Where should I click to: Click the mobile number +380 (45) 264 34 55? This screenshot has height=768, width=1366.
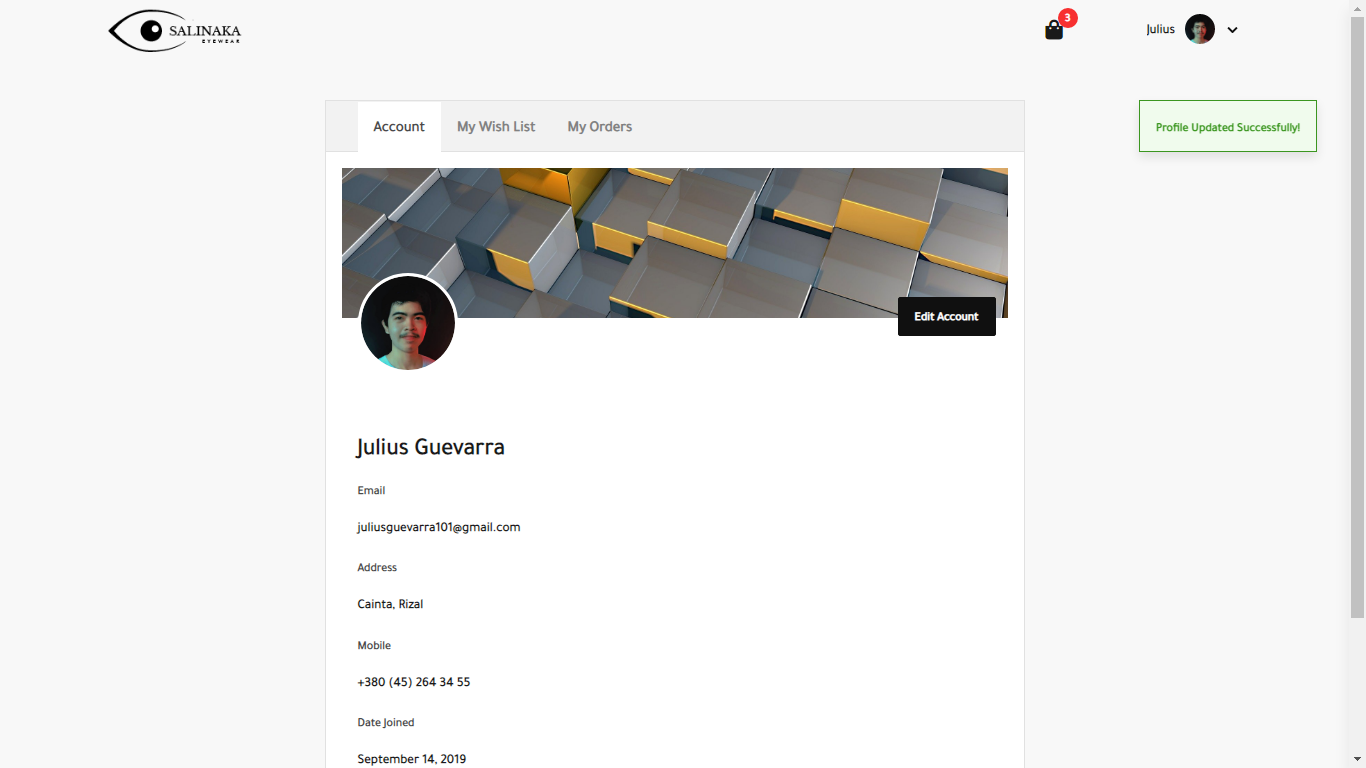pos(413,682)
